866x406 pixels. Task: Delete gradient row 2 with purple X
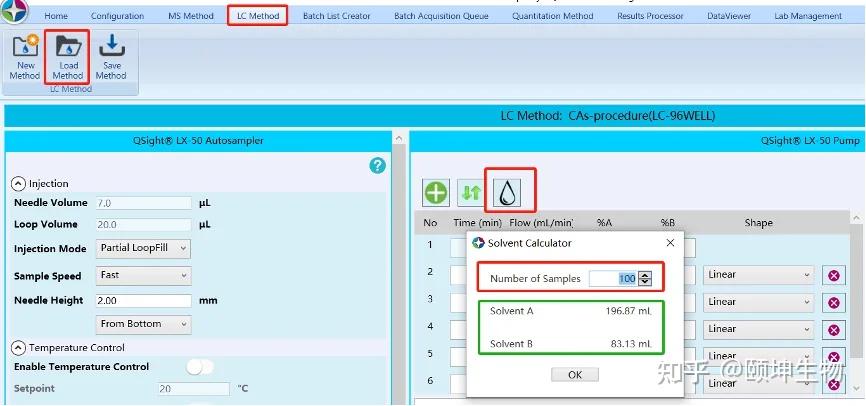click(x=833, y=275)
